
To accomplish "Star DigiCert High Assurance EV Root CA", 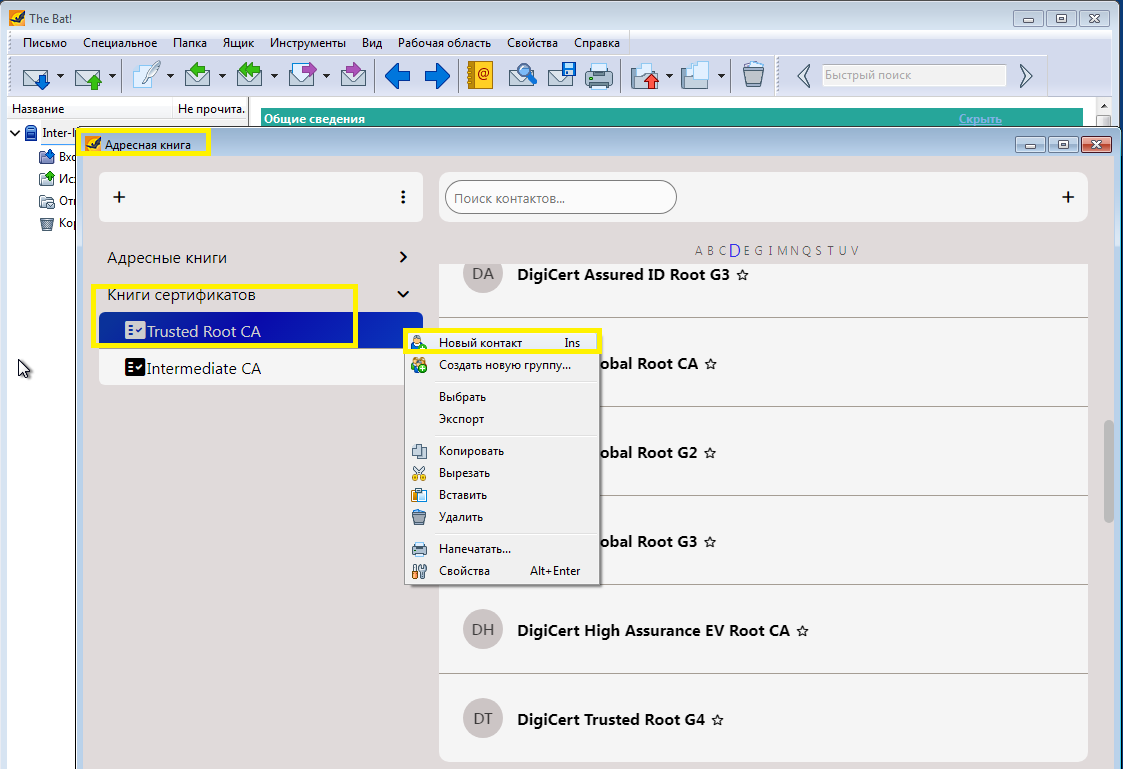I will click(x=803, y=631).
